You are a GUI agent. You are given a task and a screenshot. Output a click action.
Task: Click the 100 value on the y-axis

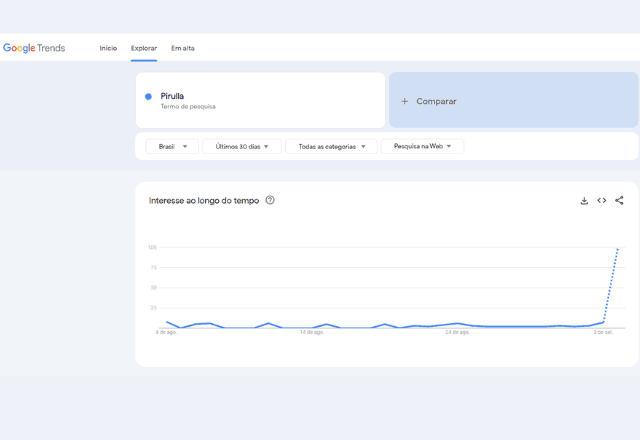(152, 247)
